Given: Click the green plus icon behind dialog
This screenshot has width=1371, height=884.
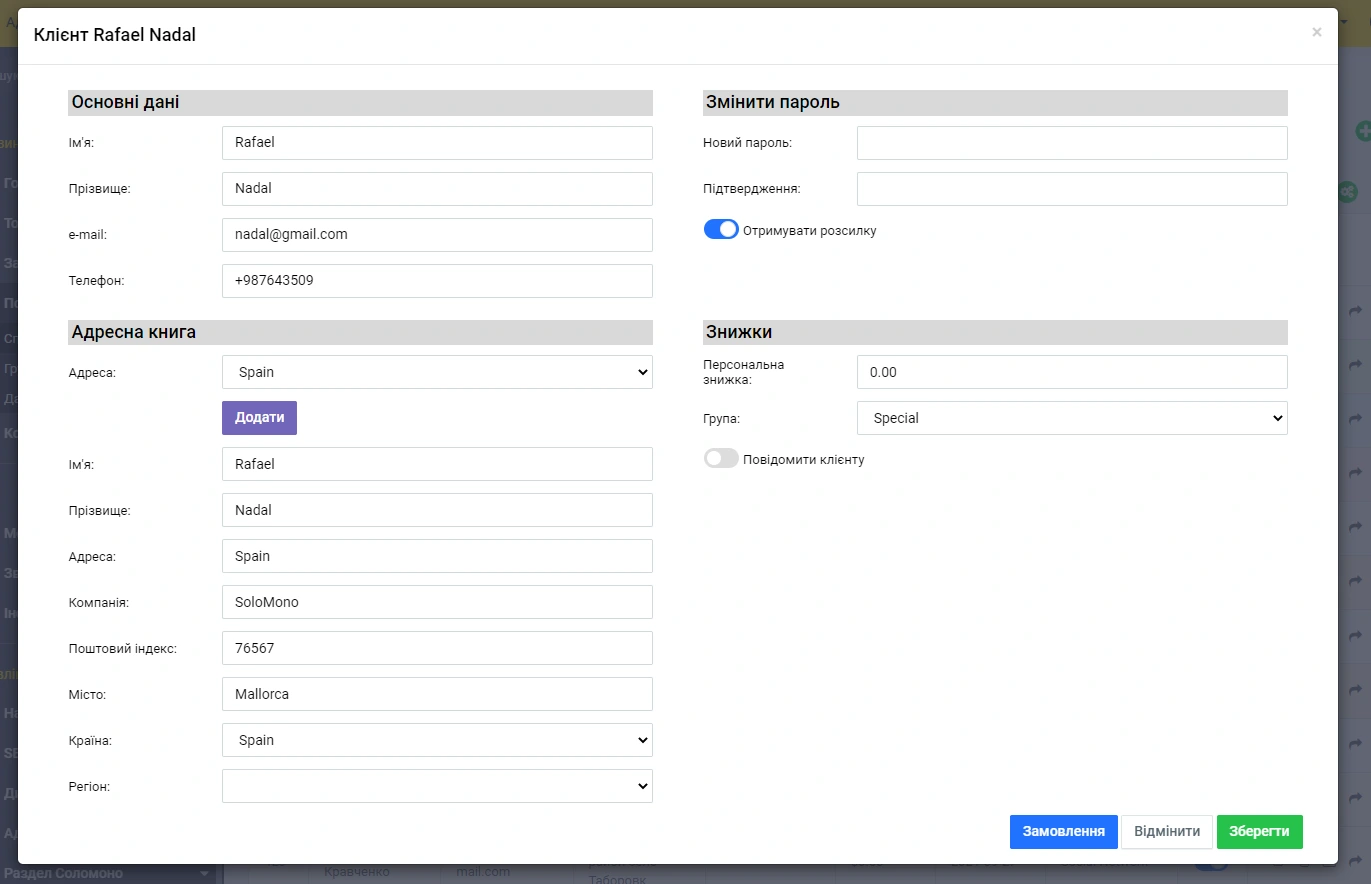Looking at the screenshot, I should point(1362,131).
